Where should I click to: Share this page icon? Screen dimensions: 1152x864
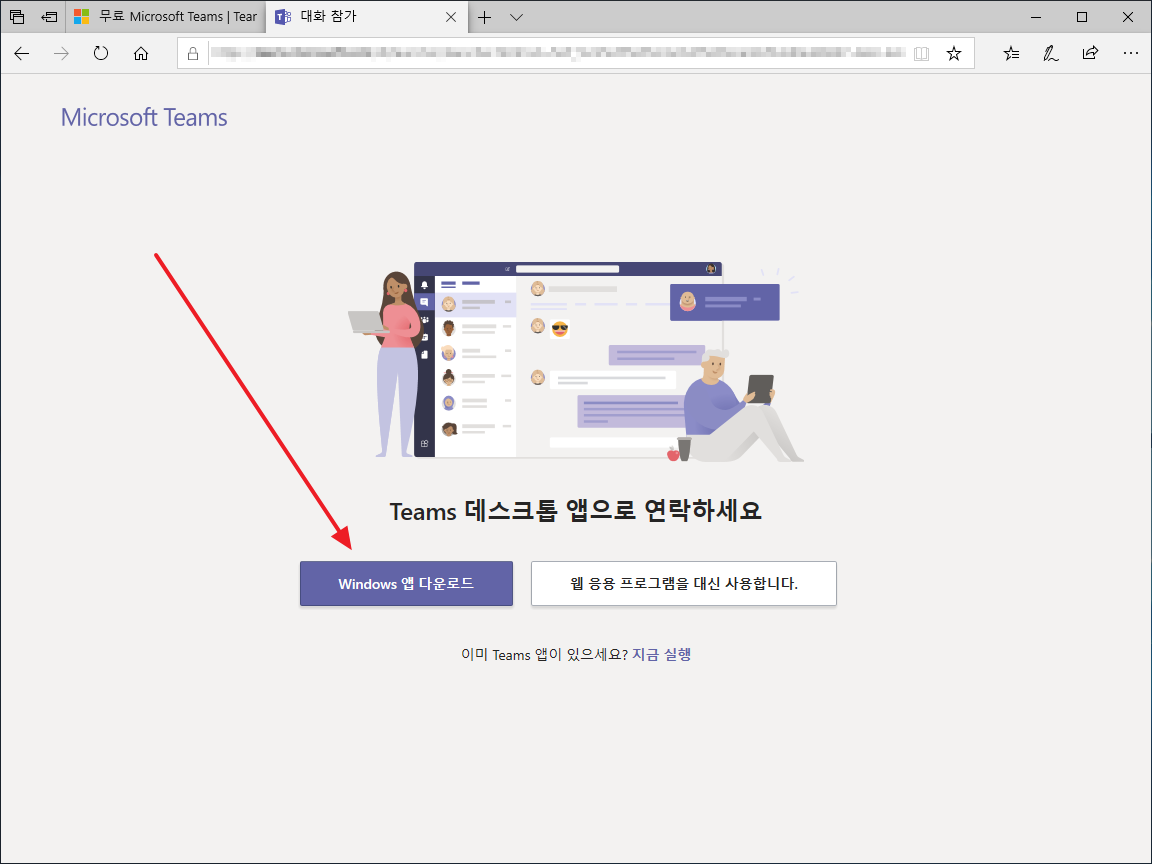(1090, 54)
